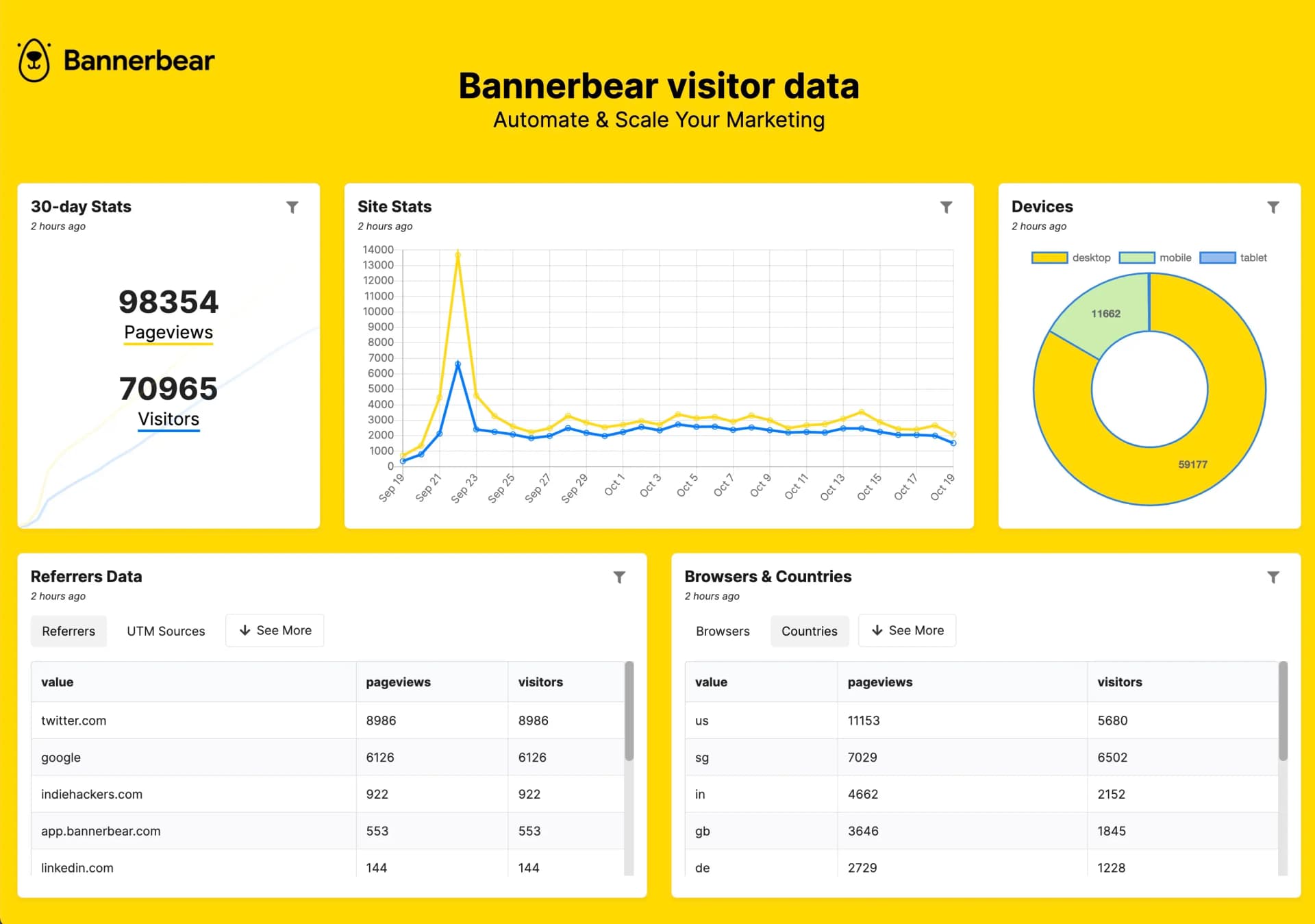Switch to the Browsers tab
1315x924 pixels.
point(723,631)
